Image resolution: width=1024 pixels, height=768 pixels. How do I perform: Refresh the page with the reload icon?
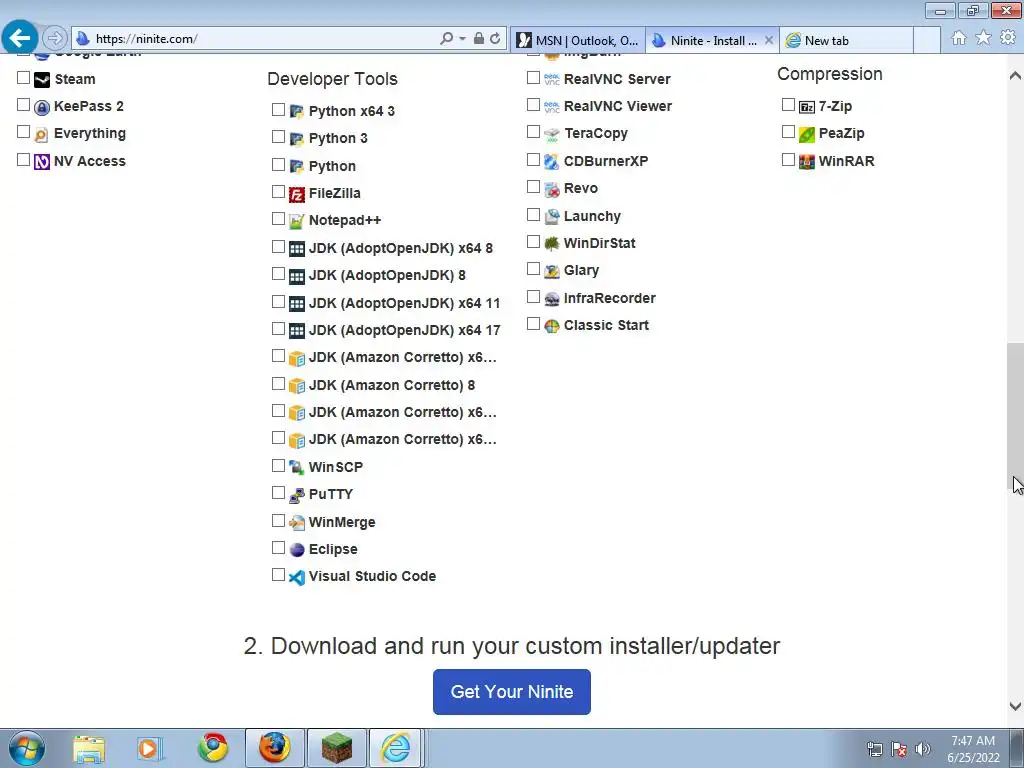tap(495, 39)
